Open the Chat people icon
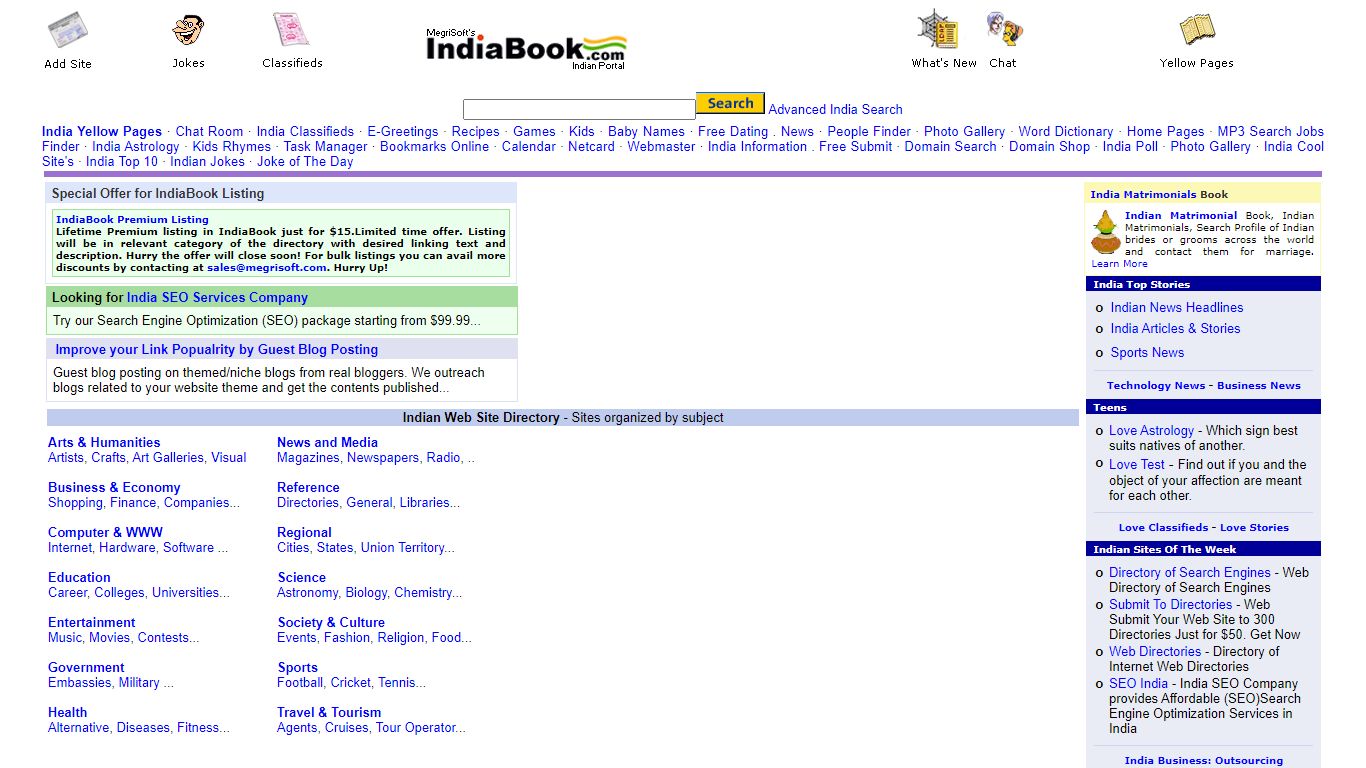The height and width of the screenshot is (768, 1366). (x=1003, y=29)
